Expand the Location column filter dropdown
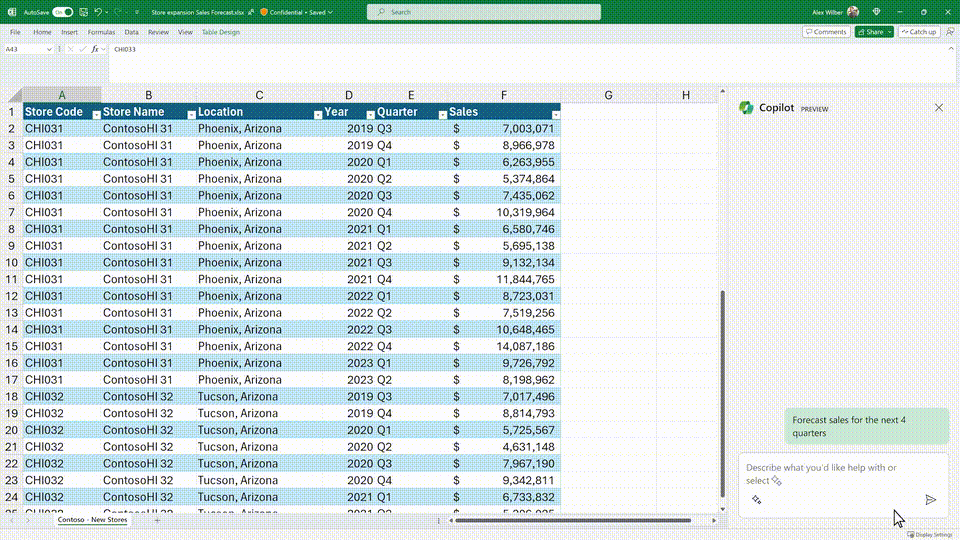Image resolution: width=960 pixels, height=540 pixels. (x=317, y=114)
